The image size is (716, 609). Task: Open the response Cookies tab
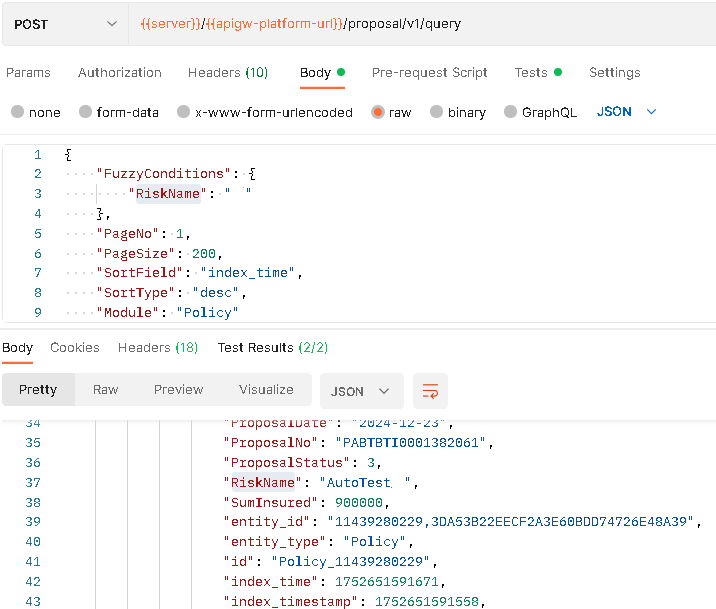(x=75, y=348)
